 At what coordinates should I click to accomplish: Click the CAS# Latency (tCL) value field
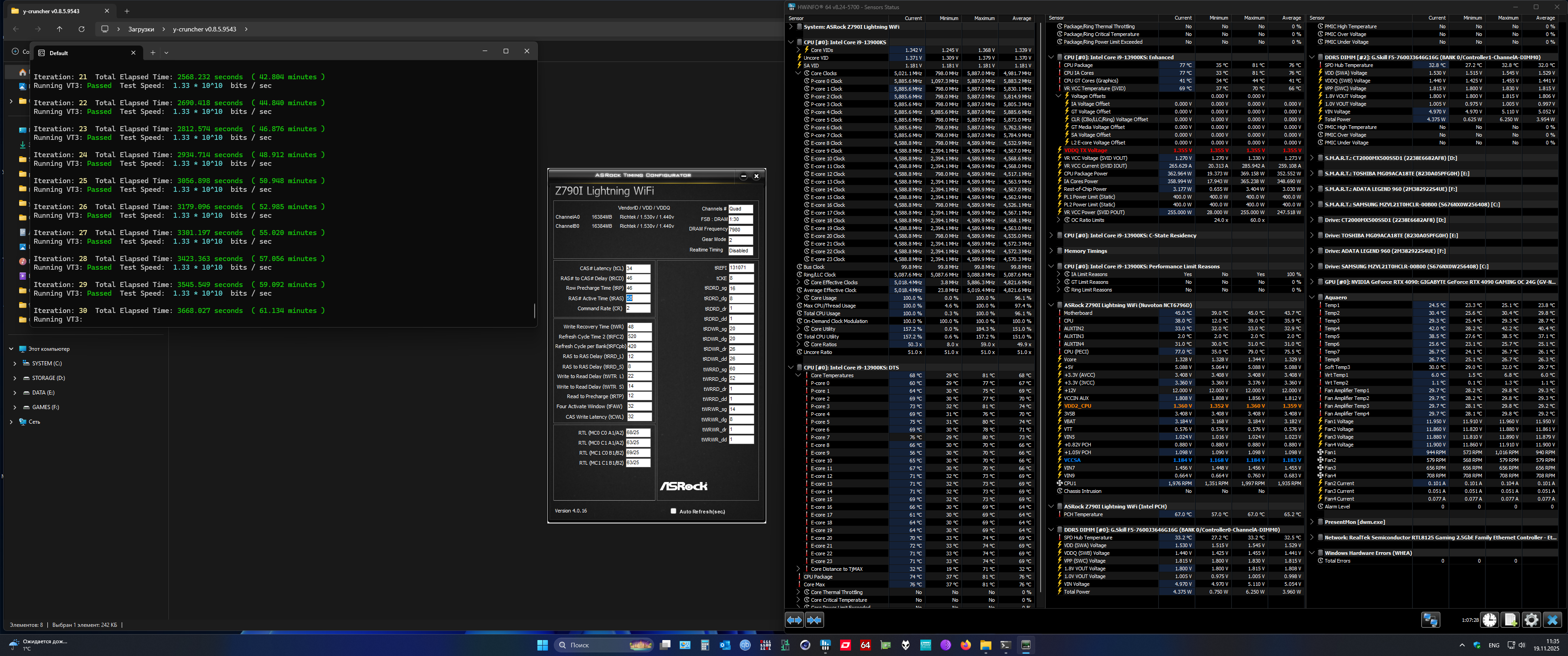click(x=637, y=268)
